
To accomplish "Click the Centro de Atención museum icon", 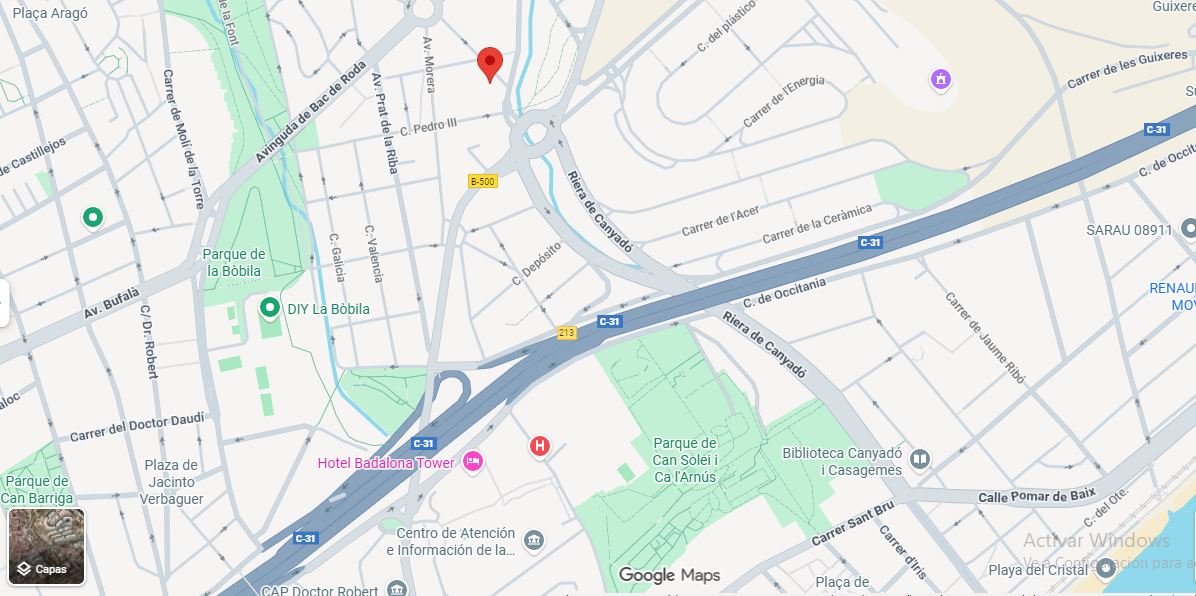I will coord(535,540).
